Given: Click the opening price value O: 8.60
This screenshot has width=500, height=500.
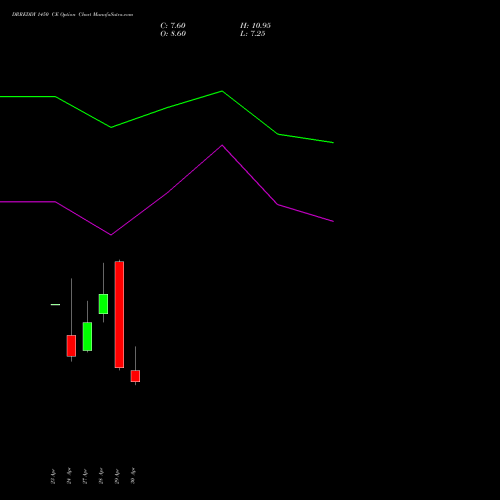Looking at the screenshot, I should point(173,34).
